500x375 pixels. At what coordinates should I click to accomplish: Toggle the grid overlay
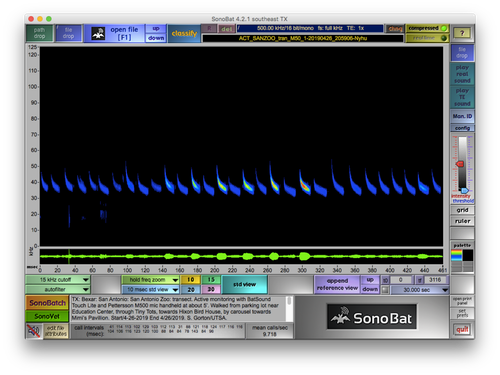(x=462, y=210)
